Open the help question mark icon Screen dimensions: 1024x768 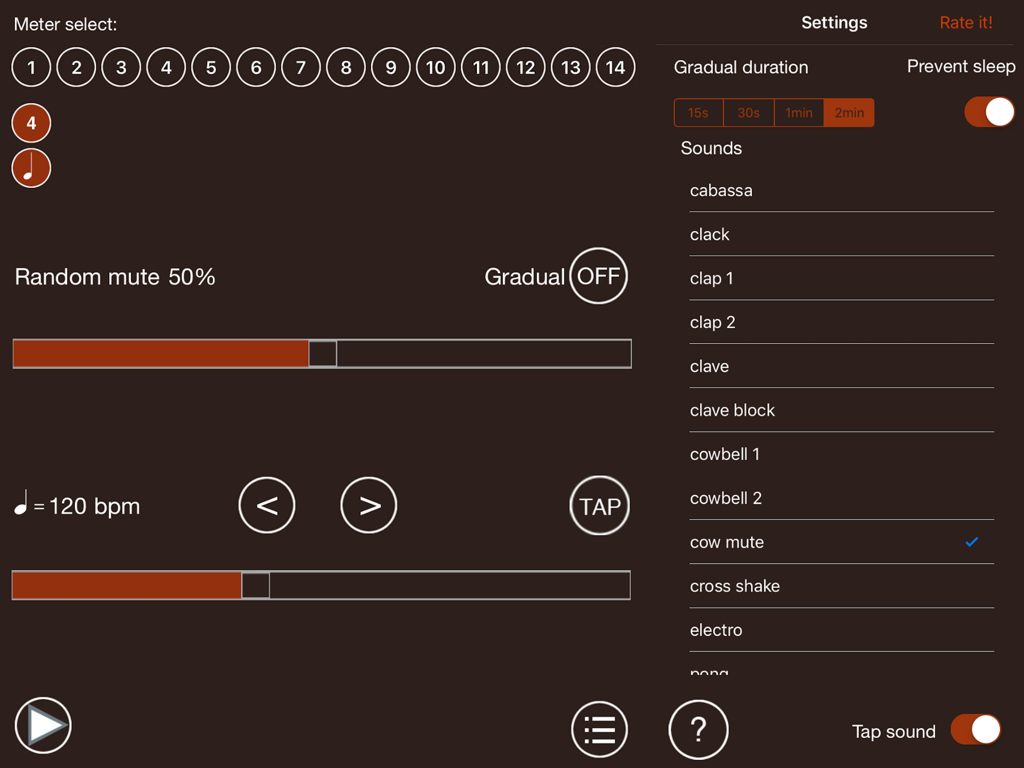698,729
